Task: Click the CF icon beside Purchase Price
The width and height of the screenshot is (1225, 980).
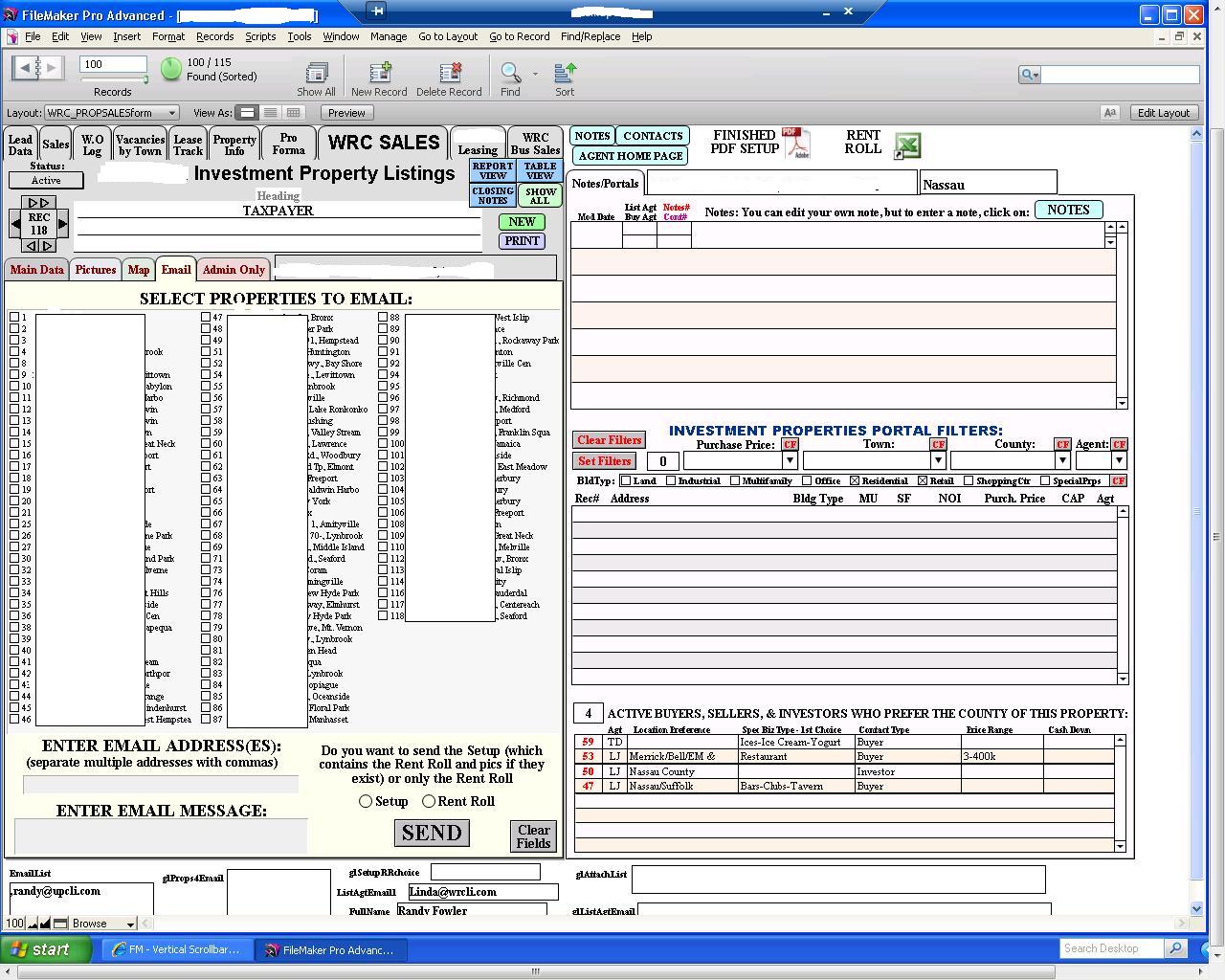Action: pos(790,445)
